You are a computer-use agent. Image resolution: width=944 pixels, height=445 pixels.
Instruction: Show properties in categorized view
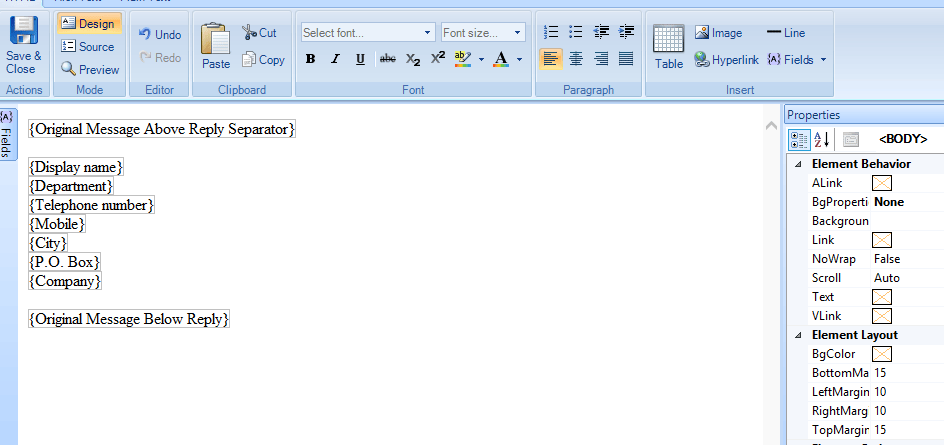(x=800, y=140)
